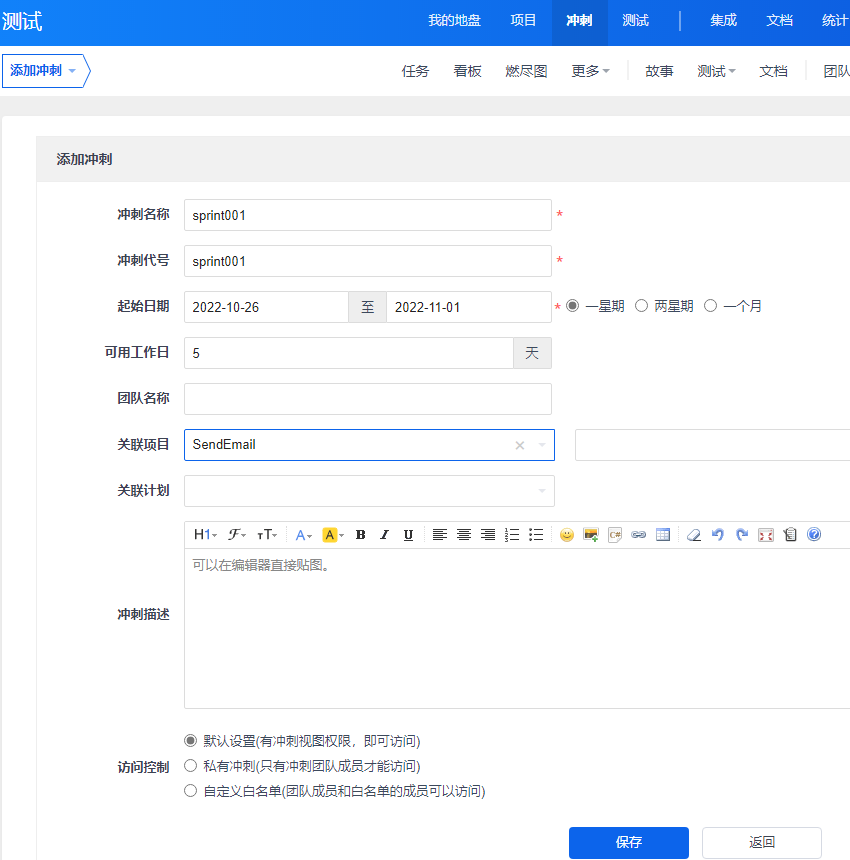Toggle underline formatting in editor
Screen dimensions: 850x860
pos(409,535)
